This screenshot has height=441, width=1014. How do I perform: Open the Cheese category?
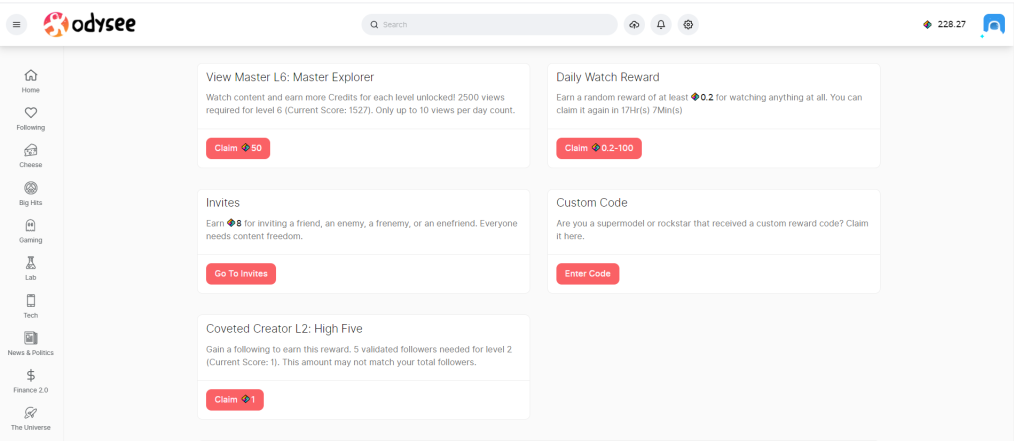30,156
